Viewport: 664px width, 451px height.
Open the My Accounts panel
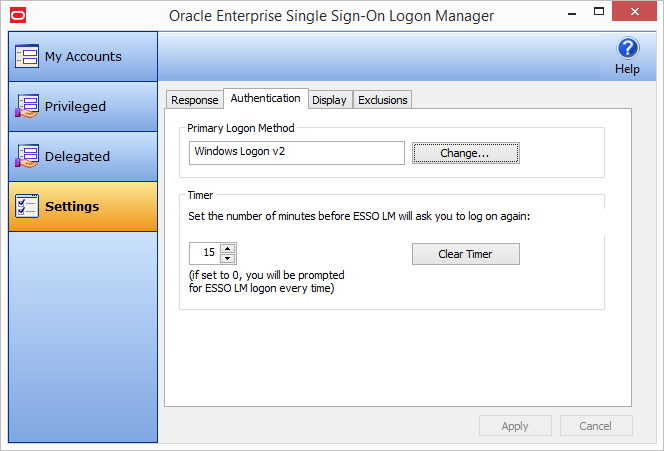click(83, 56)
